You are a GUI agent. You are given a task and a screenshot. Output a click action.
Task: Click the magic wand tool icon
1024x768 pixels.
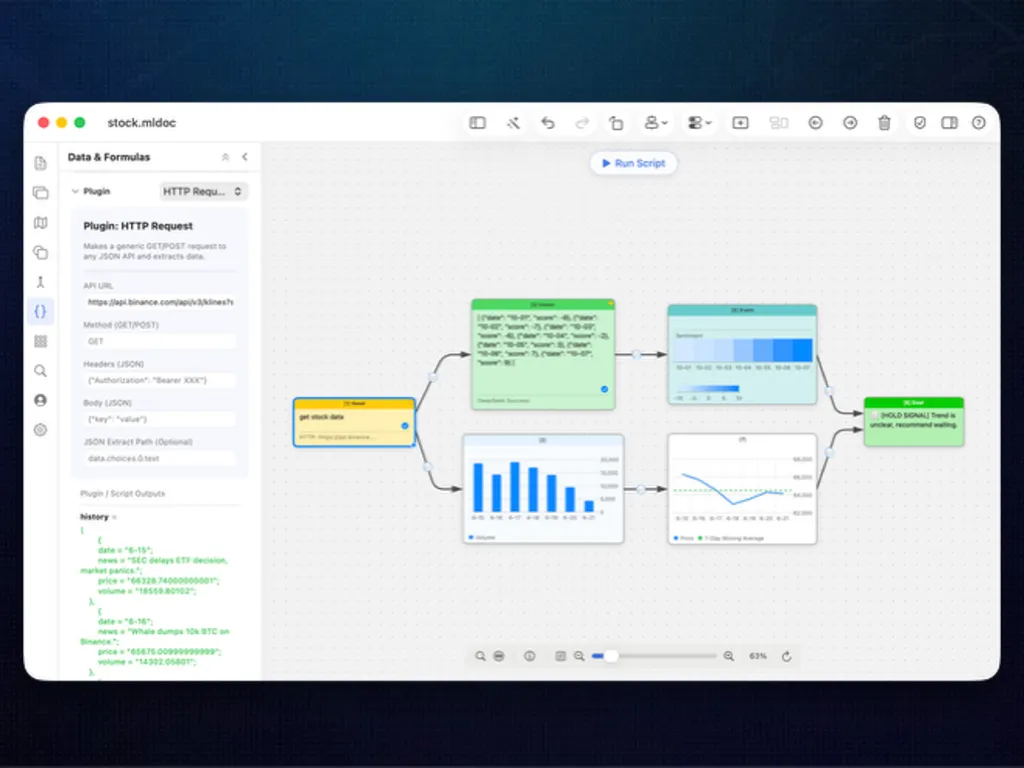point(513,123)
